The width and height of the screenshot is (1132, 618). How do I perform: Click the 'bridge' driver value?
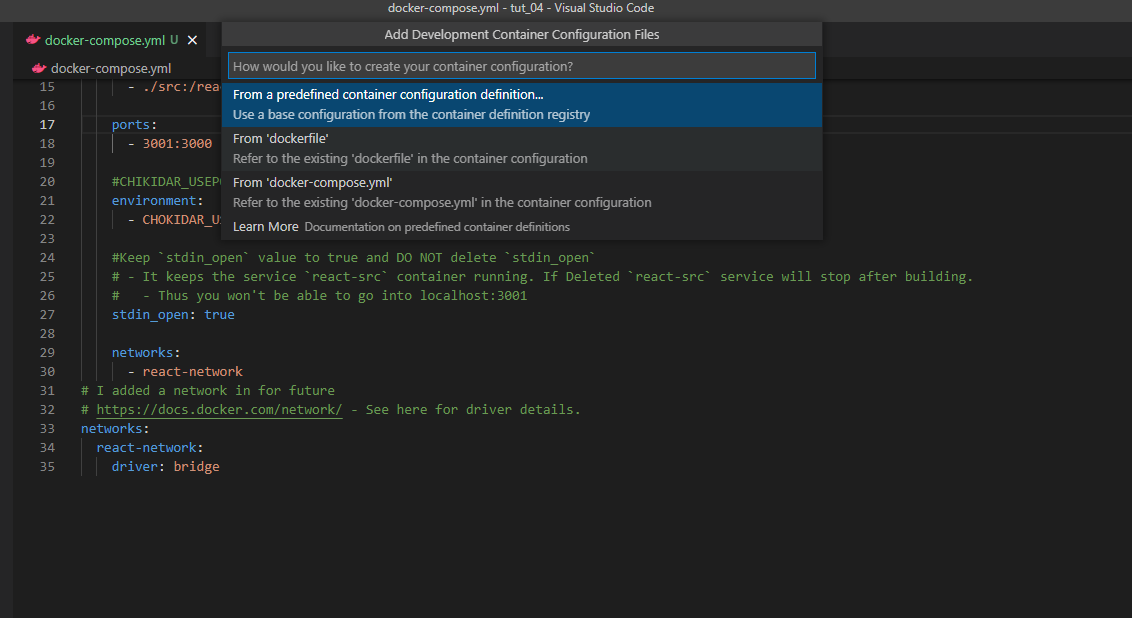pyautogui.click(x=196, y=467)
